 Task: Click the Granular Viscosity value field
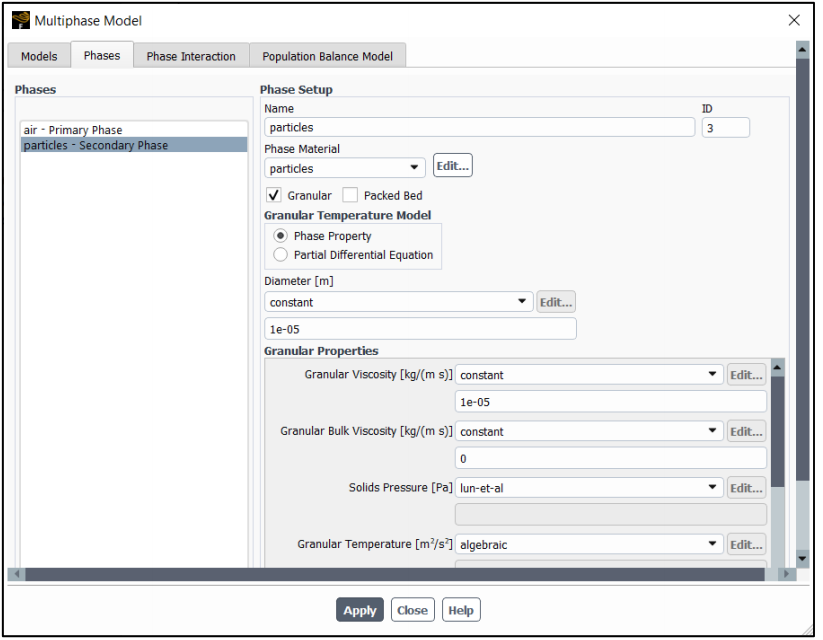[610, 402]
